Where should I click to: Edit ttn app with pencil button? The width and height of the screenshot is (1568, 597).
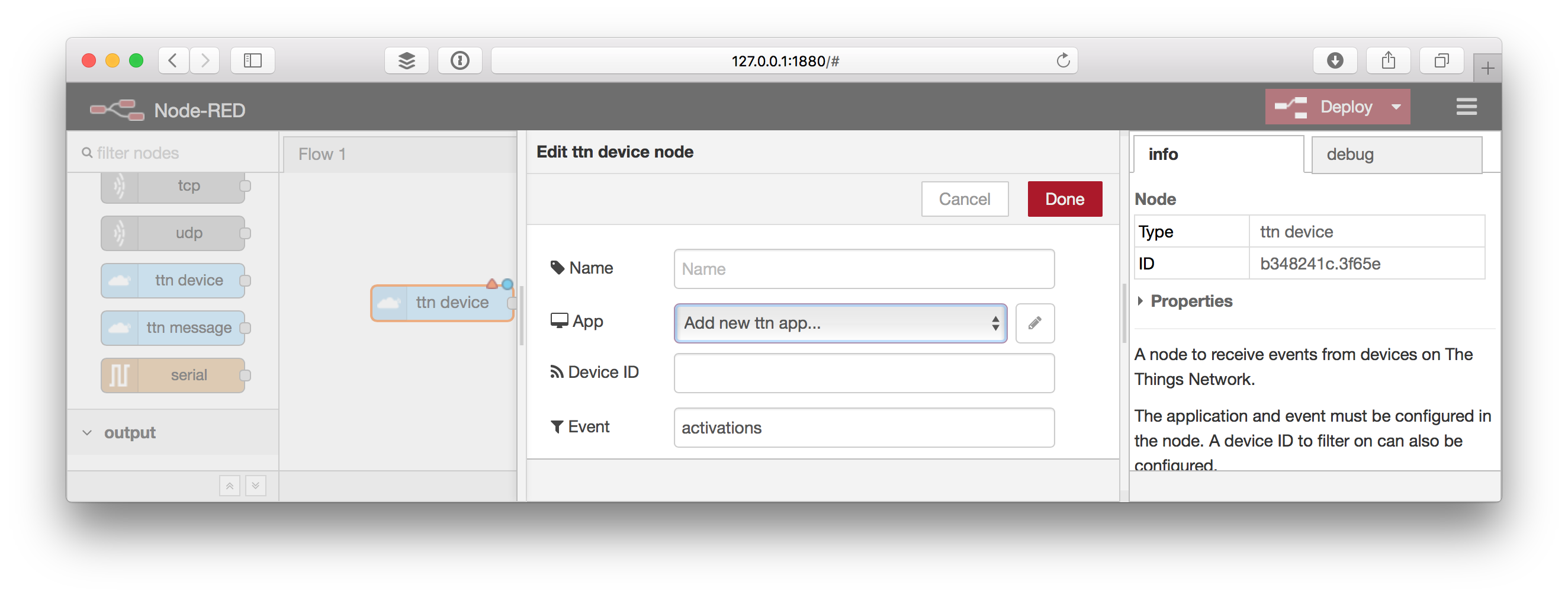(1035, 323)
